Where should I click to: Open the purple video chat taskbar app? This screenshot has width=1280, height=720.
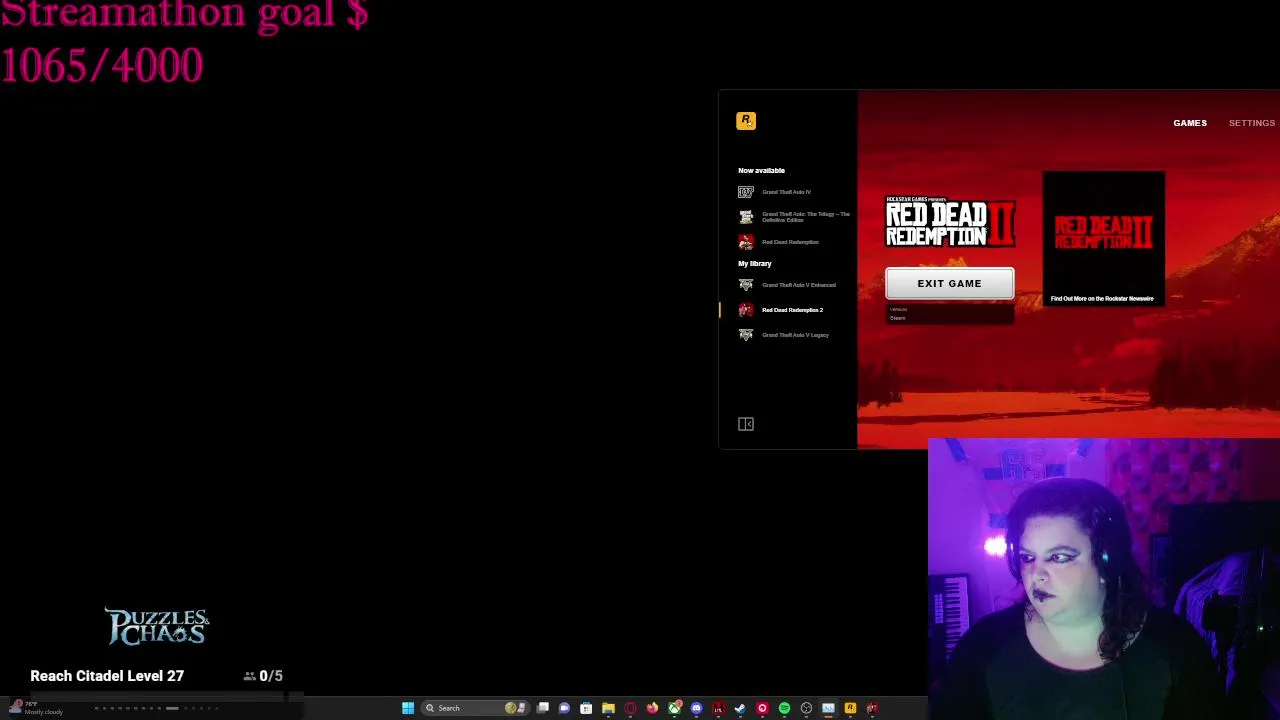[x=564, y=708]
